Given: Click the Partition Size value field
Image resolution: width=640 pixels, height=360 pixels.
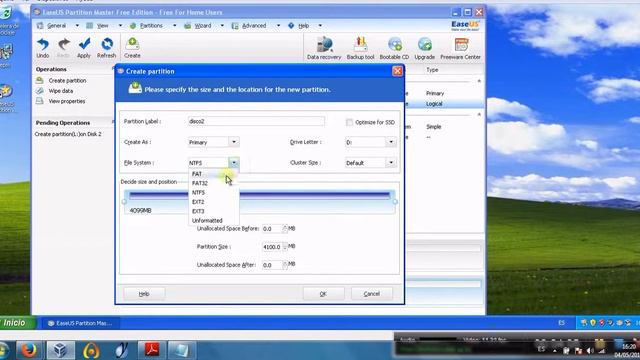Looking at the screenshot, I should pyautogui.click(x=272, y=247).
